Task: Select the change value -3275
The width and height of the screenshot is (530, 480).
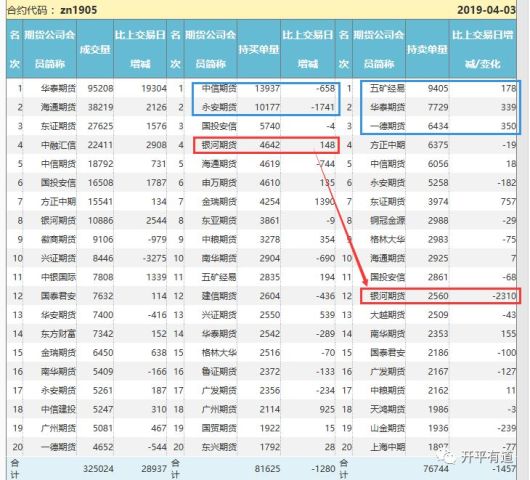Action: pyautogui.click(x=154, y=259)
